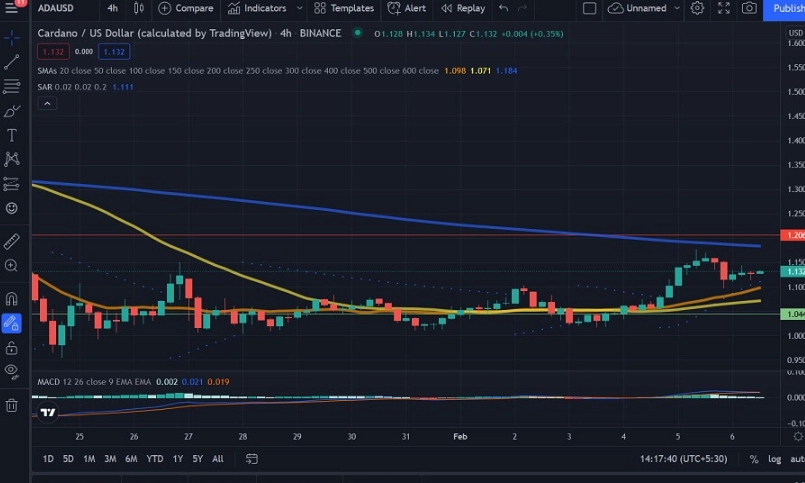Image resolution: width=805 pixels, height=483 pixels.
Task: Toggle log scale on price axis
Action: click(774, 459)
